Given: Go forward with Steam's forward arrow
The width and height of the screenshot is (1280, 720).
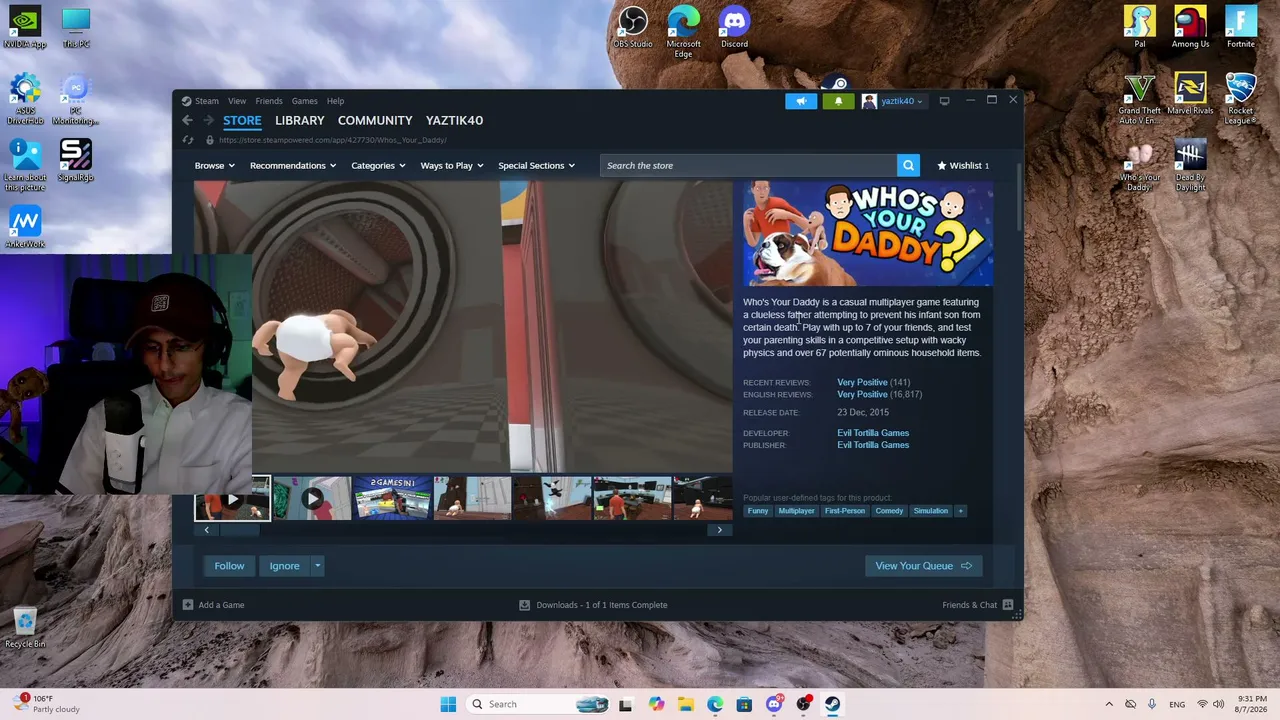Looking at the screenshot, I should 208,120.
